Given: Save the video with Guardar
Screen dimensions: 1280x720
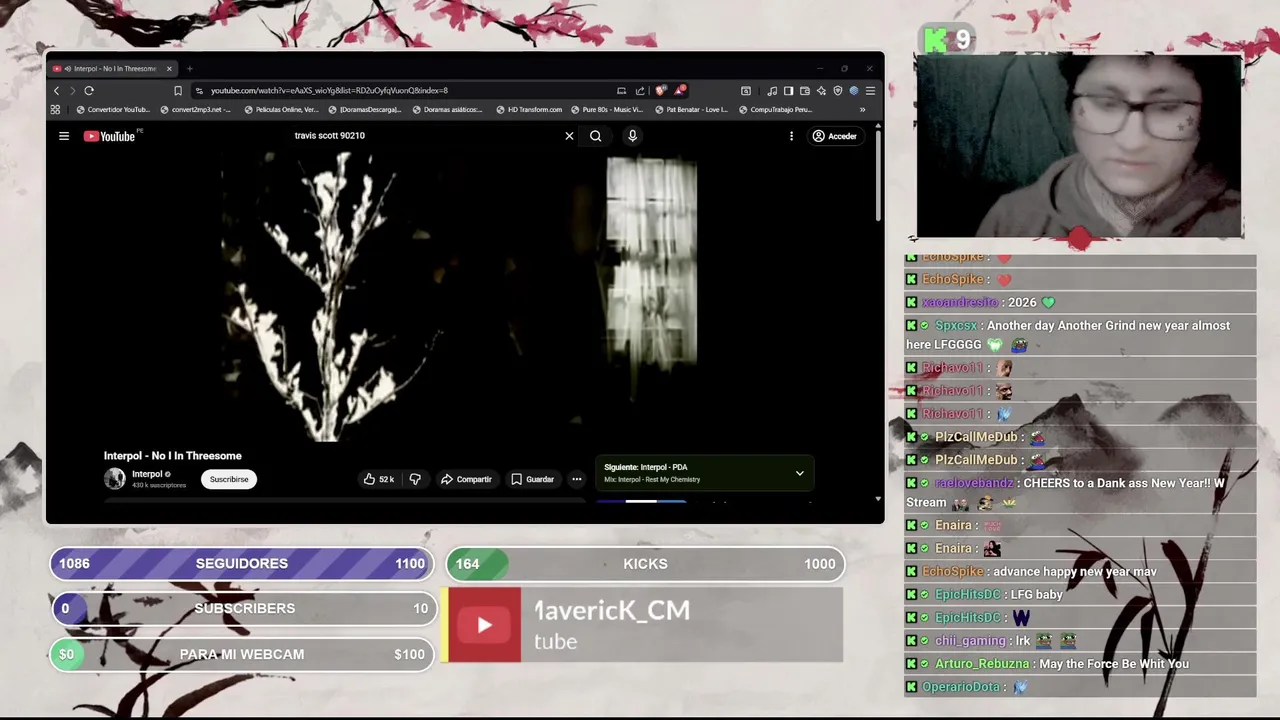Looking at the screenshot, I should 532,479.
